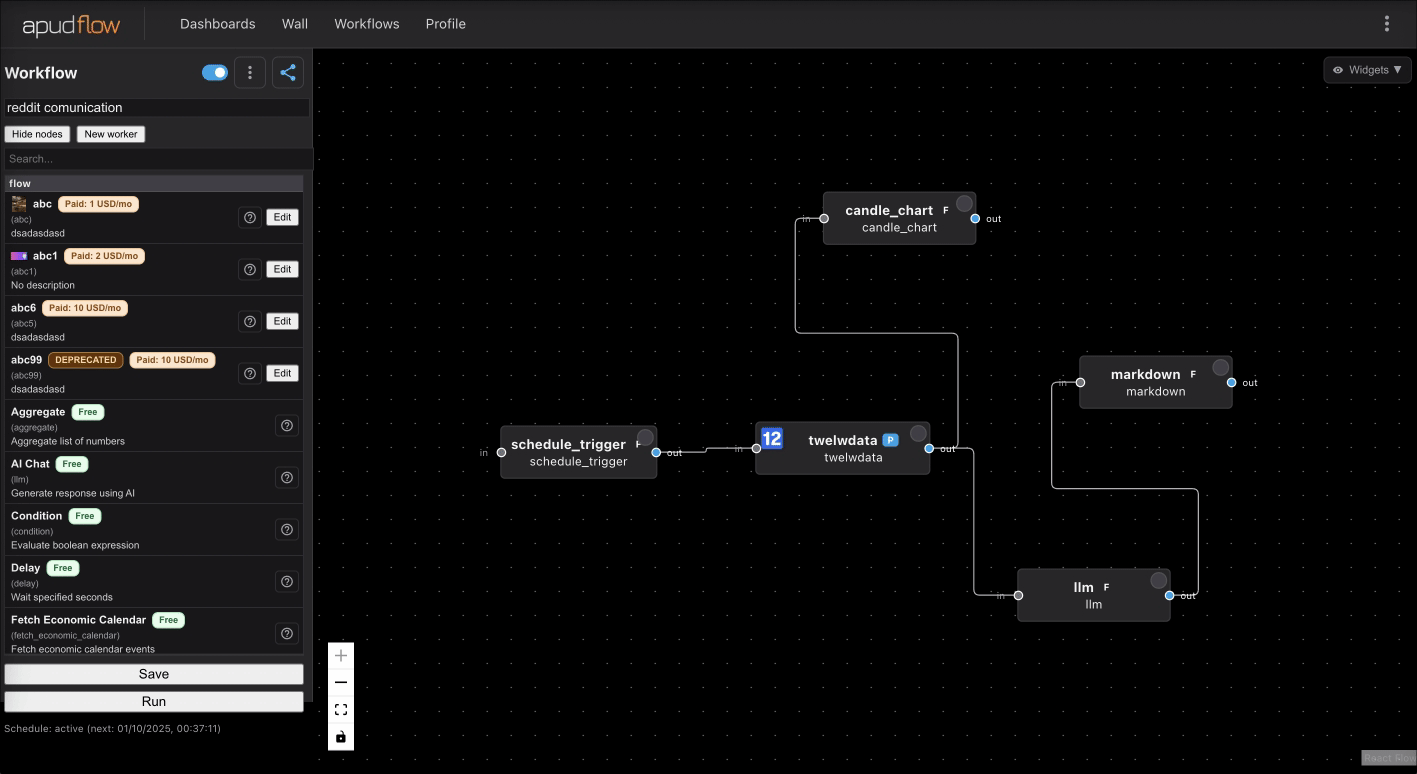Open the Wall menu item
Screen dimensions: 1417x774
click(294, 23)
